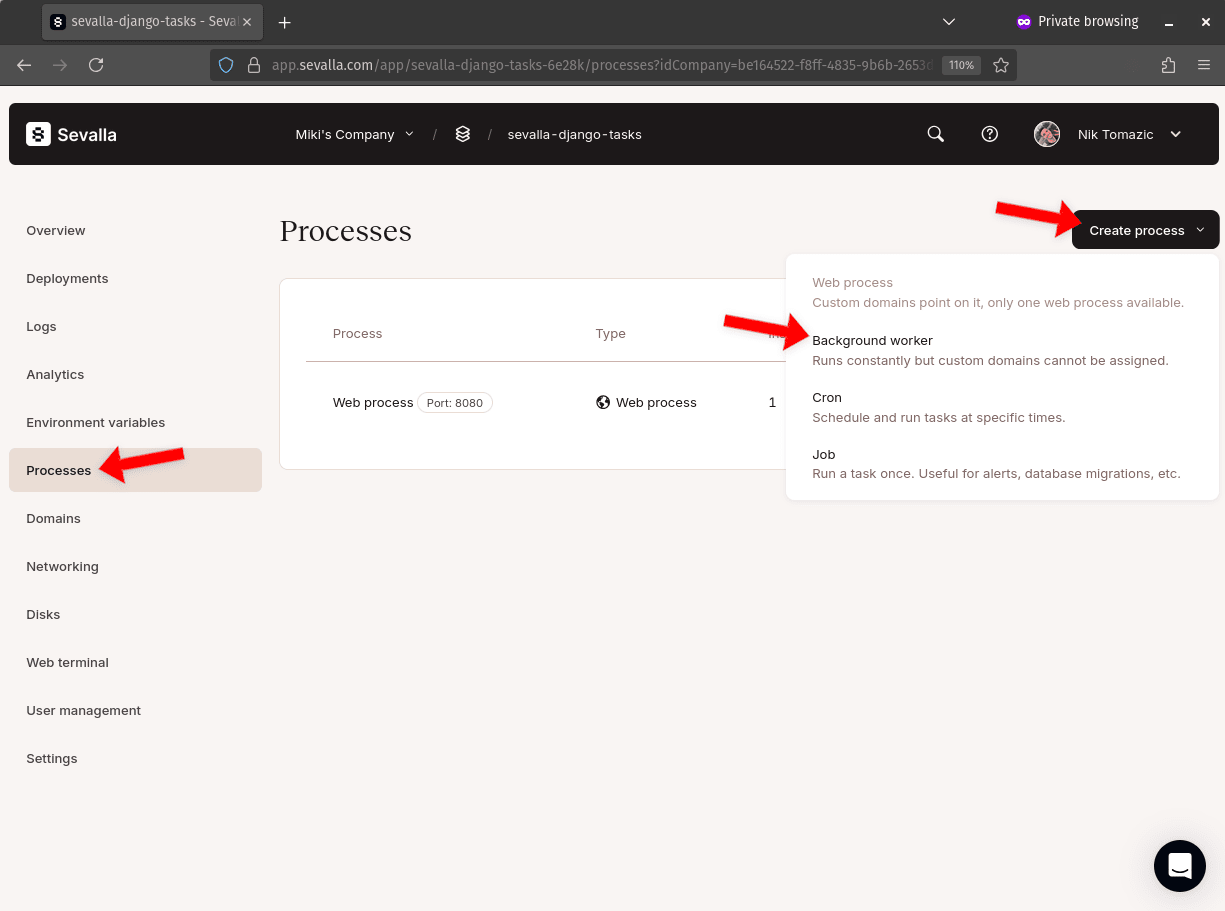The height and width of the screenshot is (911, 1225).
Task: Open search with the magnifier icon
Action: 935,134
